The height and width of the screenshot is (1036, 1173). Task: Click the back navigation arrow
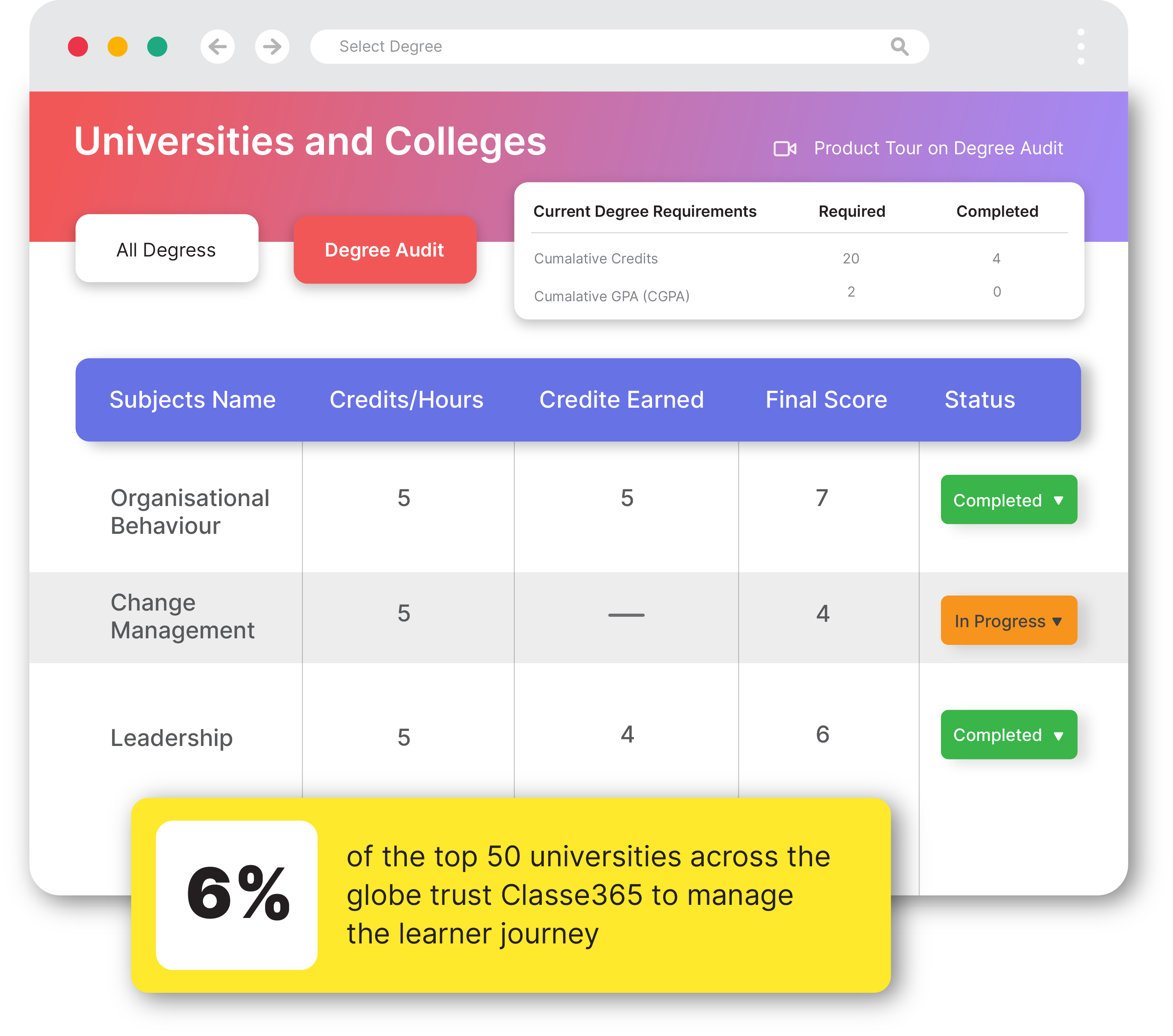pos(217,47)
